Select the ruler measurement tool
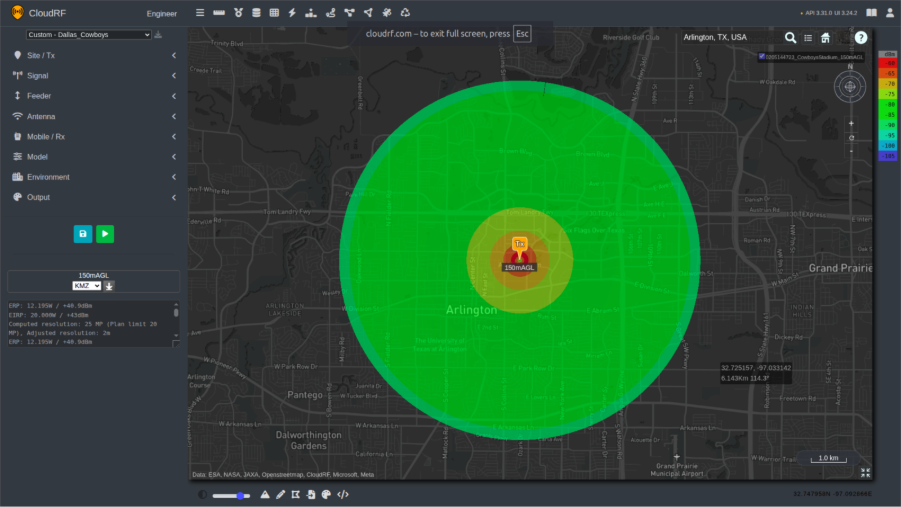The height and width of the screenshot is (507, 901). click(219, 13)
